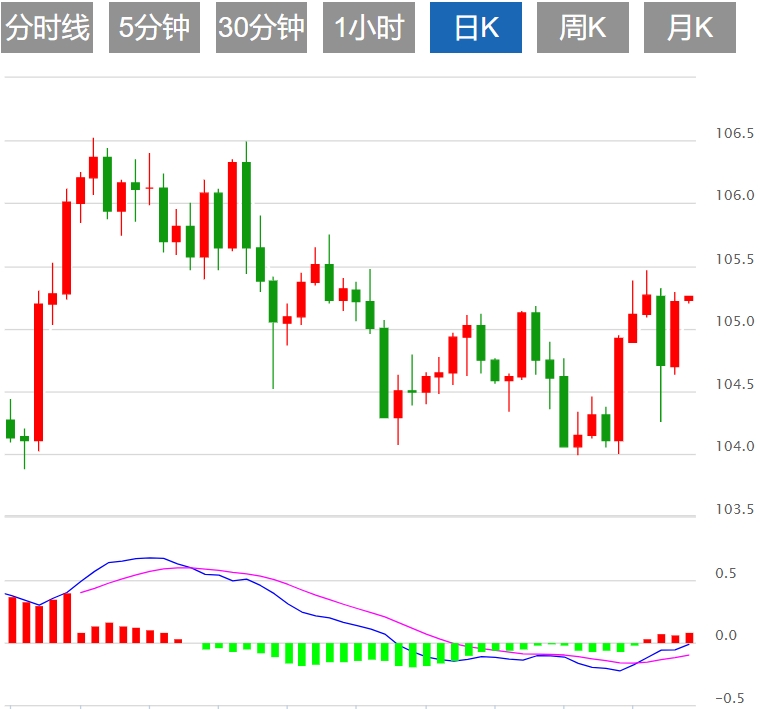Select the 5分钟 interval tab
Image resolution: width=760 pixels, height=709 pixels.
(154, 27)
